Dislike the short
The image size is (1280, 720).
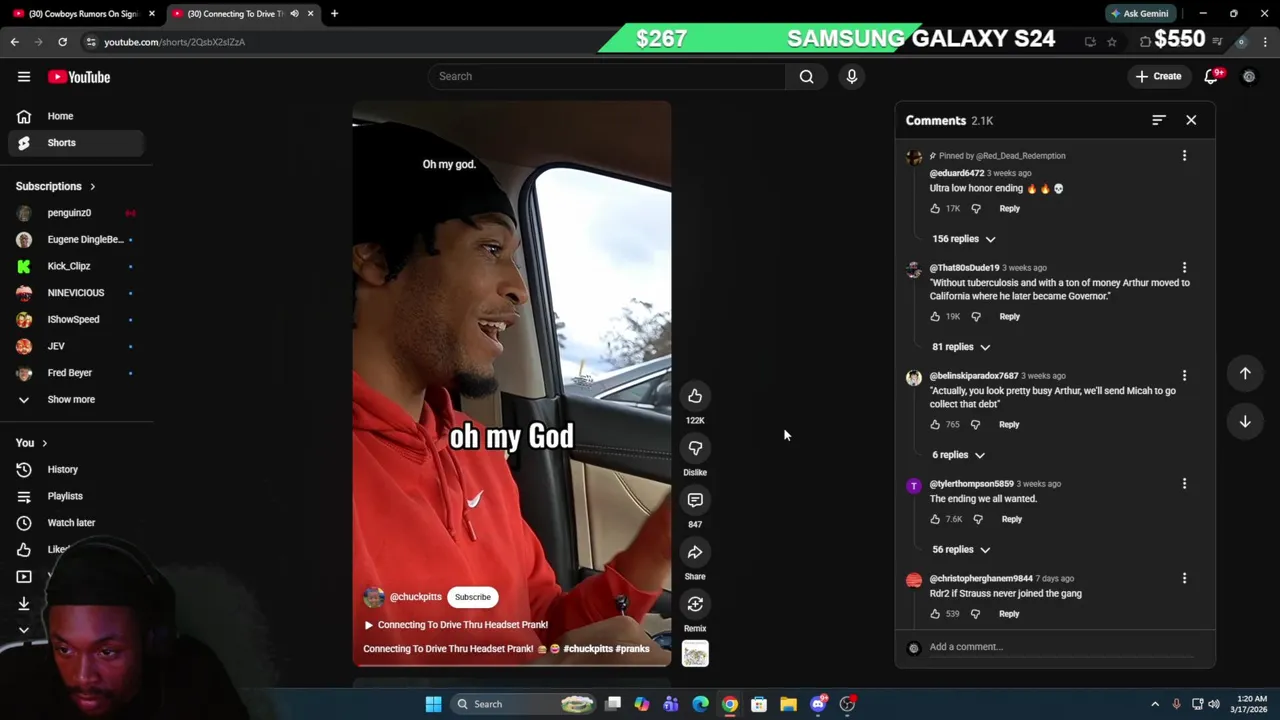point(695,448)
